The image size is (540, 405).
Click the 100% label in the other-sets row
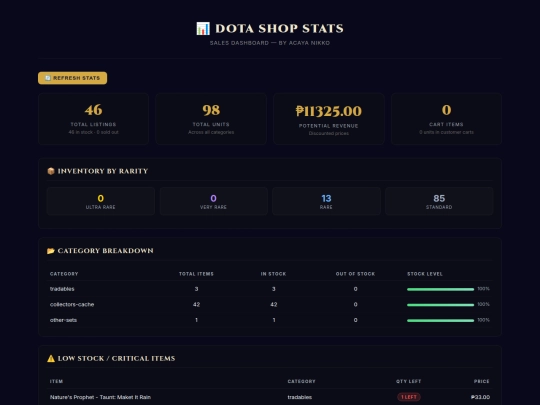point(484,320)
